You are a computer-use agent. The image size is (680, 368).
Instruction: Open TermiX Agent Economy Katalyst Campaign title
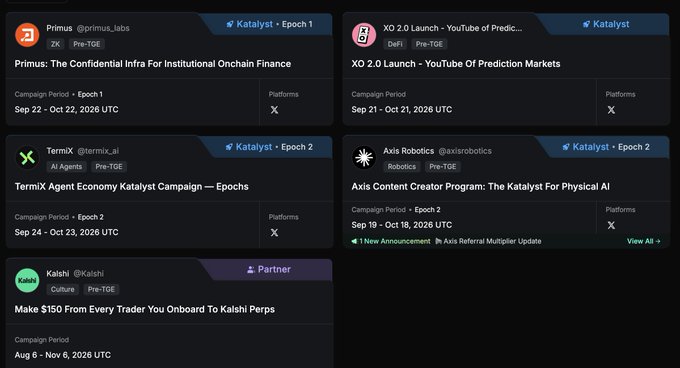[x=131, y=186]
